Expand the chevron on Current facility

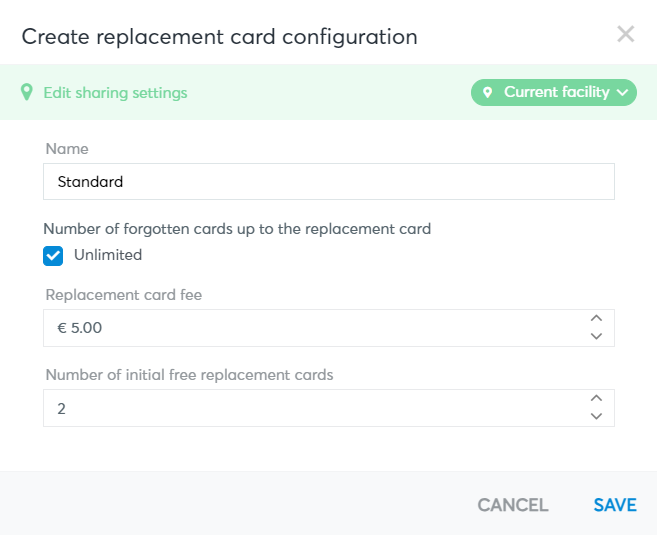click(x=623, y=92)
